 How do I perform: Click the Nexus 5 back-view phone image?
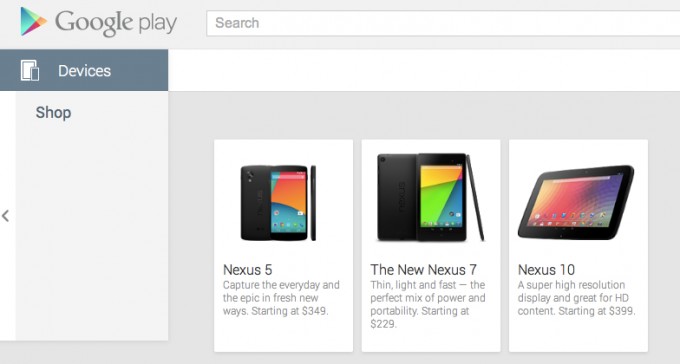click(x=256, y=203)
